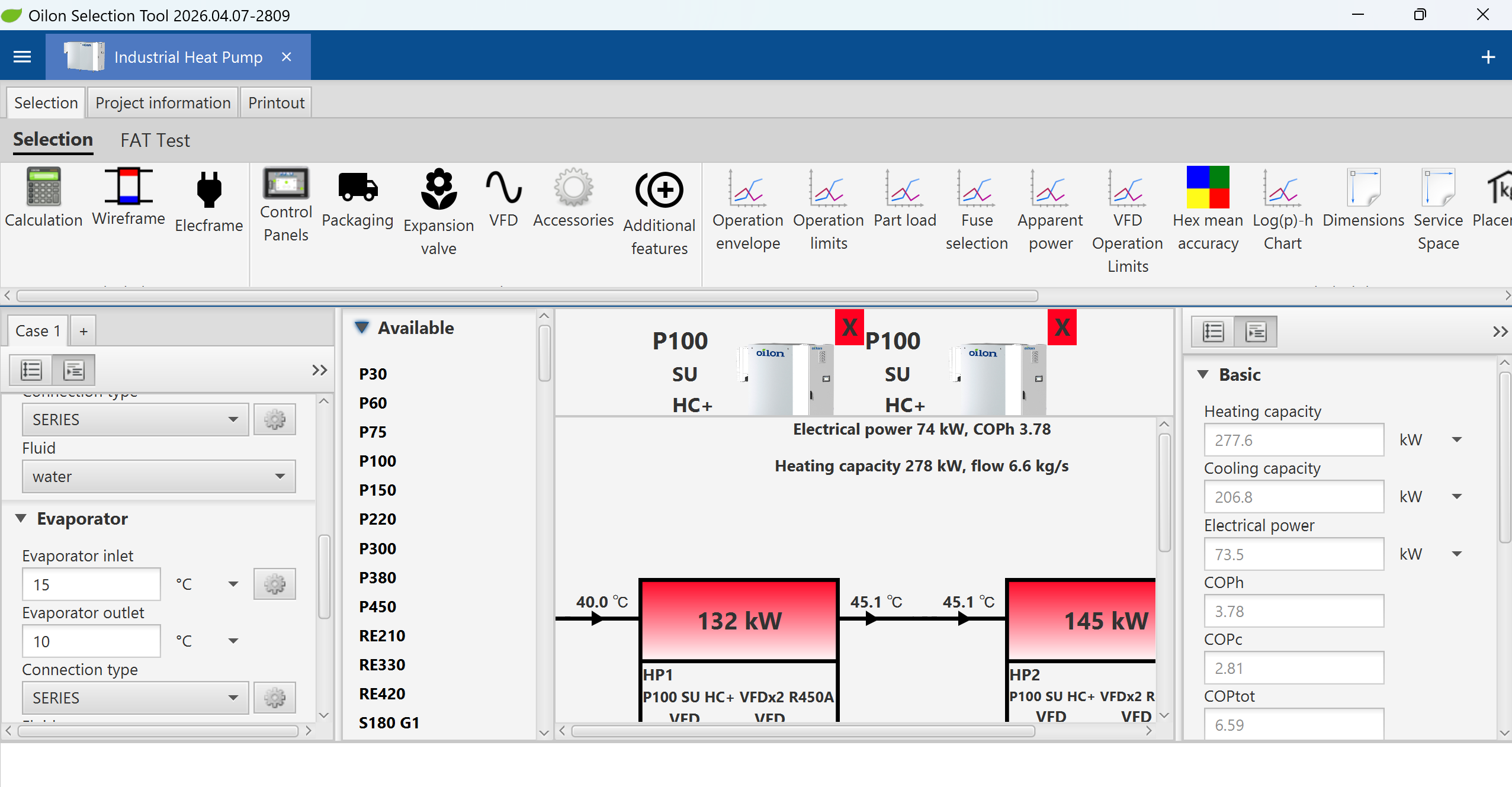Remove first P100 unit with red X
1512x787 pixels.
[x=849, y=327]
